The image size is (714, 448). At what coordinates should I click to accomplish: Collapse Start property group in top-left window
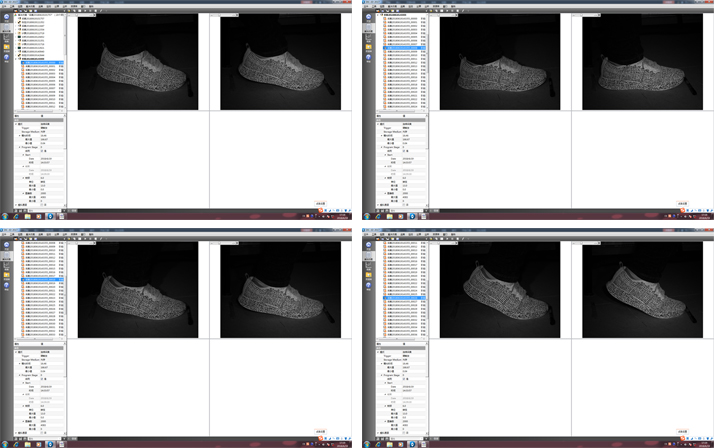[21, 155]
